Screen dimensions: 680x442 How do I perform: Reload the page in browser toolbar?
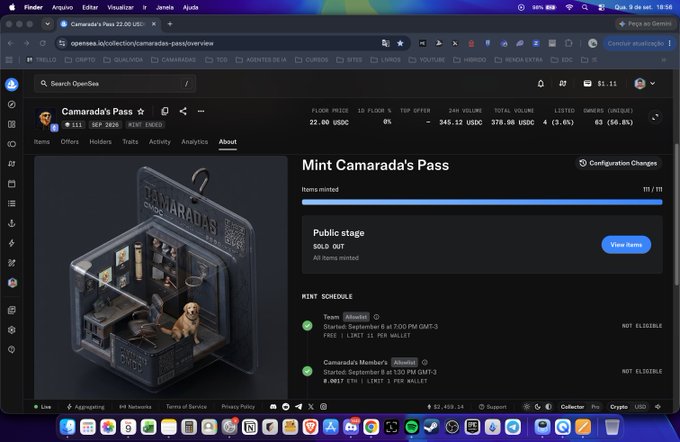[42, 43]
